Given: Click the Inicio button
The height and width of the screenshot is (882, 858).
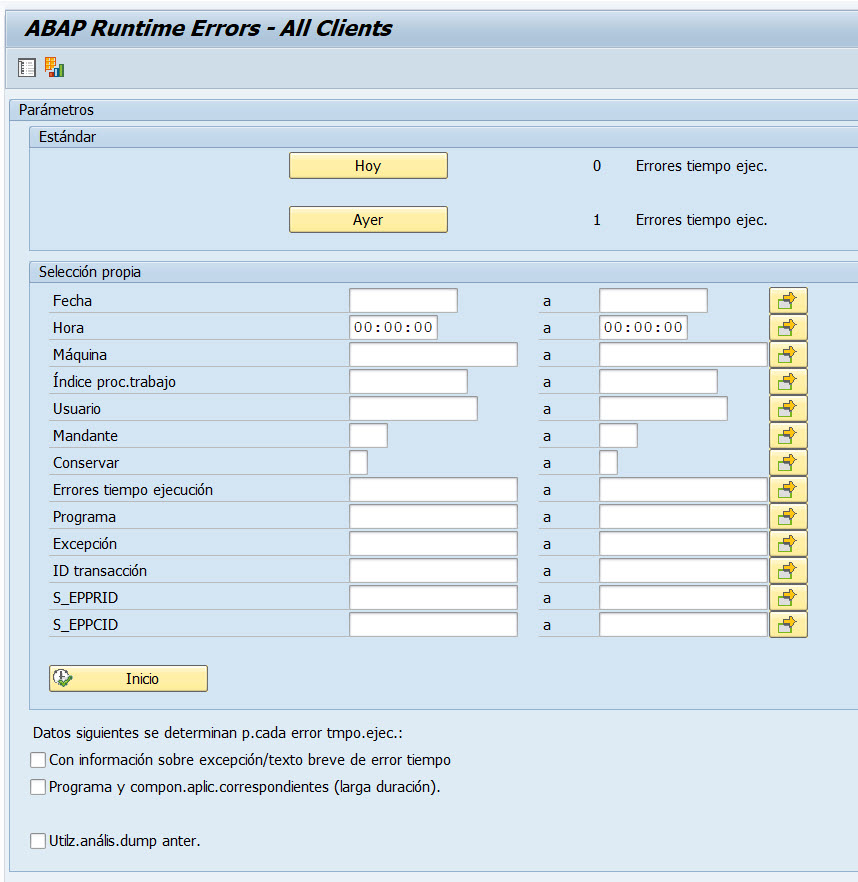Looking at the screenshot, I should coord(128,678).
